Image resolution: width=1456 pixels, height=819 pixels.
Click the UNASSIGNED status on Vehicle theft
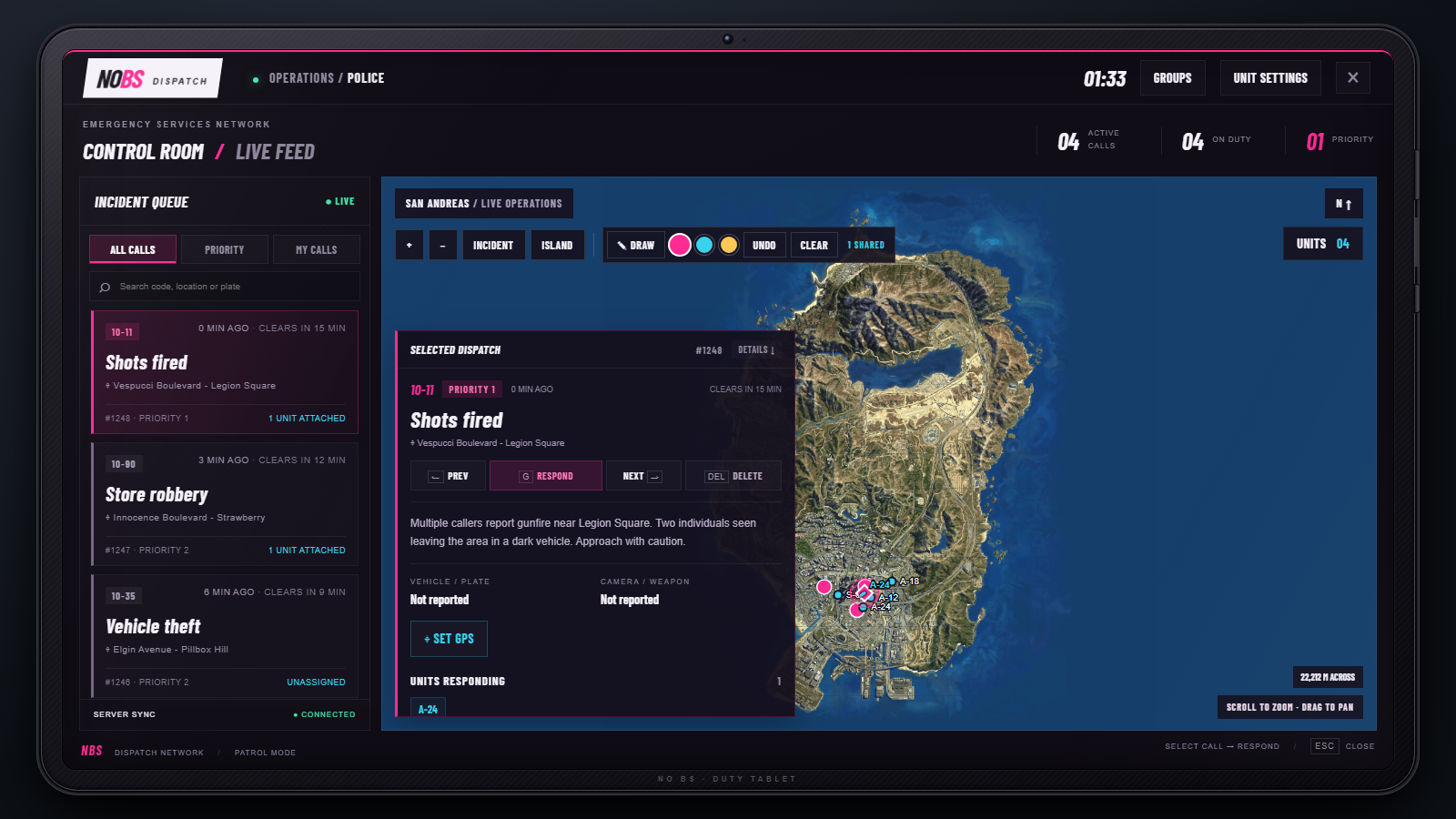tap(316, 682)
